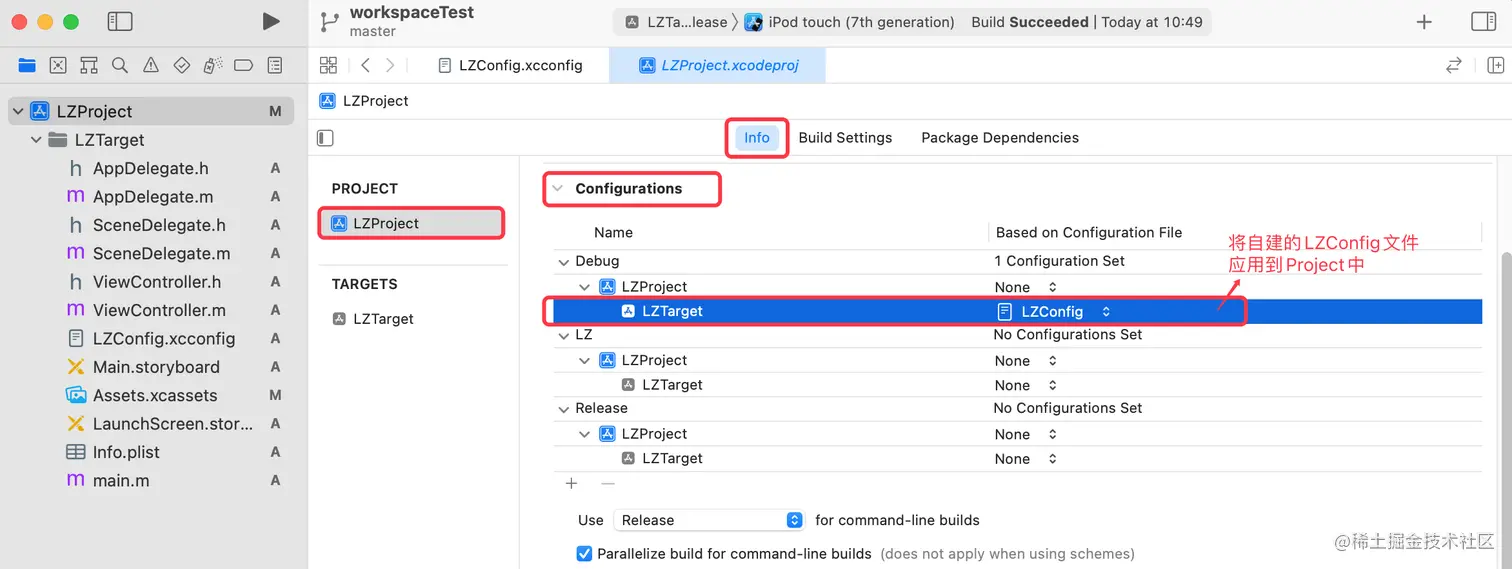Image resolution: width=1512 pixels, height=569 pixels.
Task: Open the LZConfig.xcconfig editor tab
Action: [x=511, y=65]
